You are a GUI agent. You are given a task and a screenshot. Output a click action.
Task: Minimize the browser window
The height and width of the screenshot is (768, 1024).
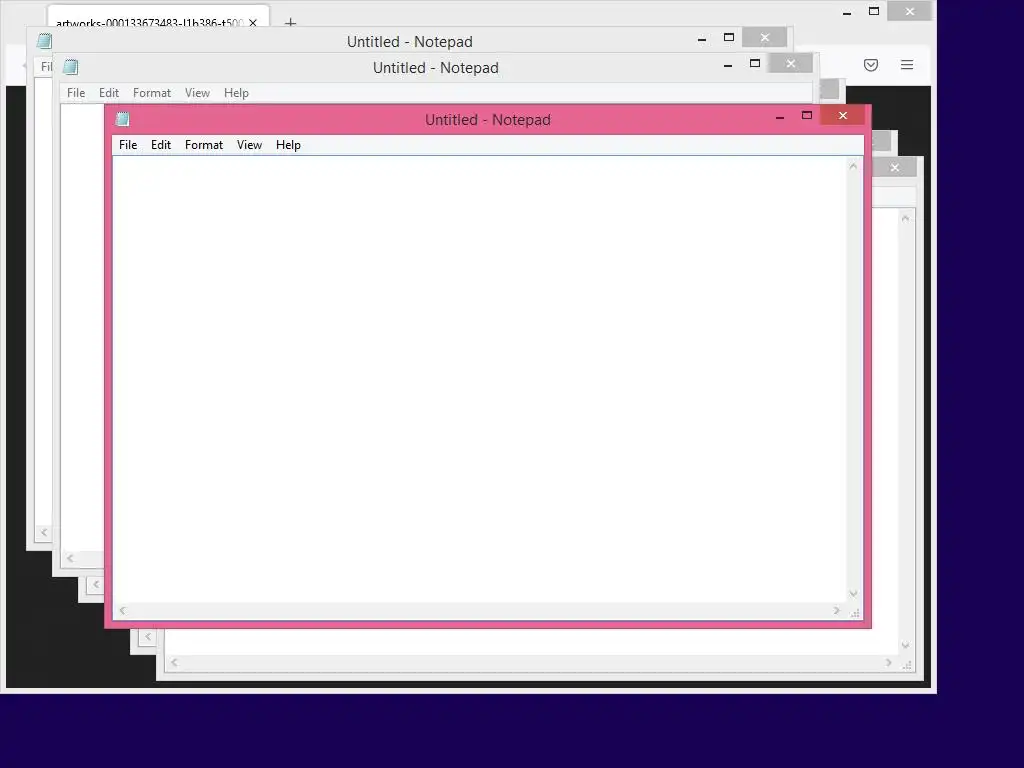point(846,12)
